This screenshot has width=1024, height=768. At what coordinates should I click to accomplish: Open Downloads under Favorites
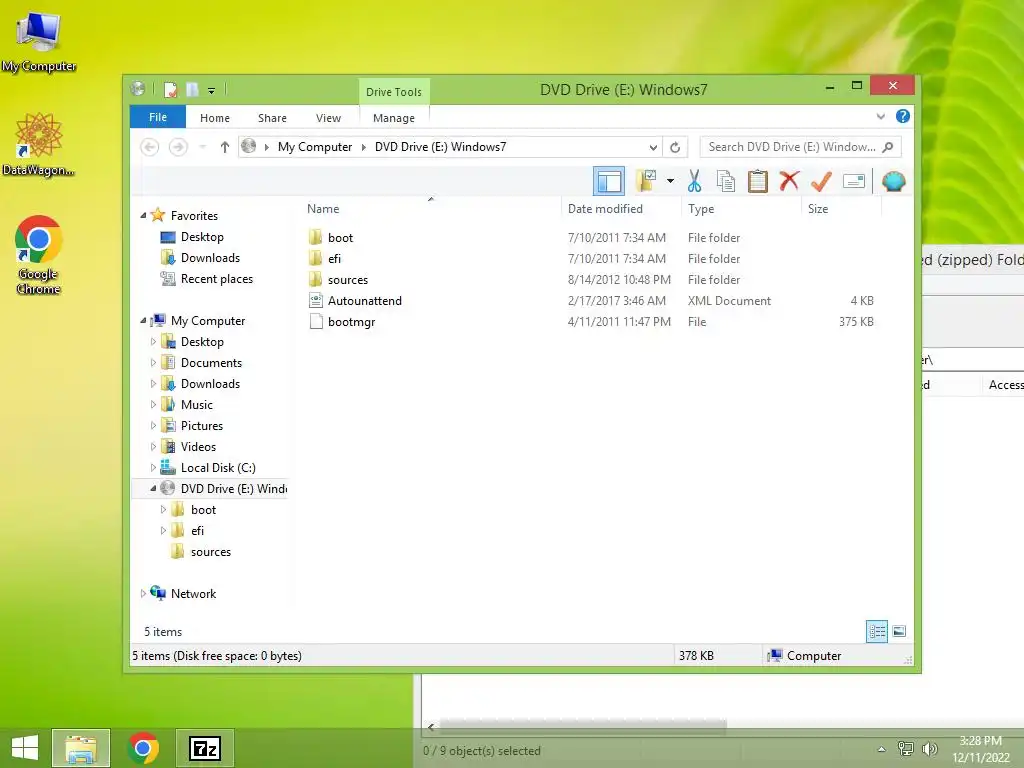click(210, 258)
